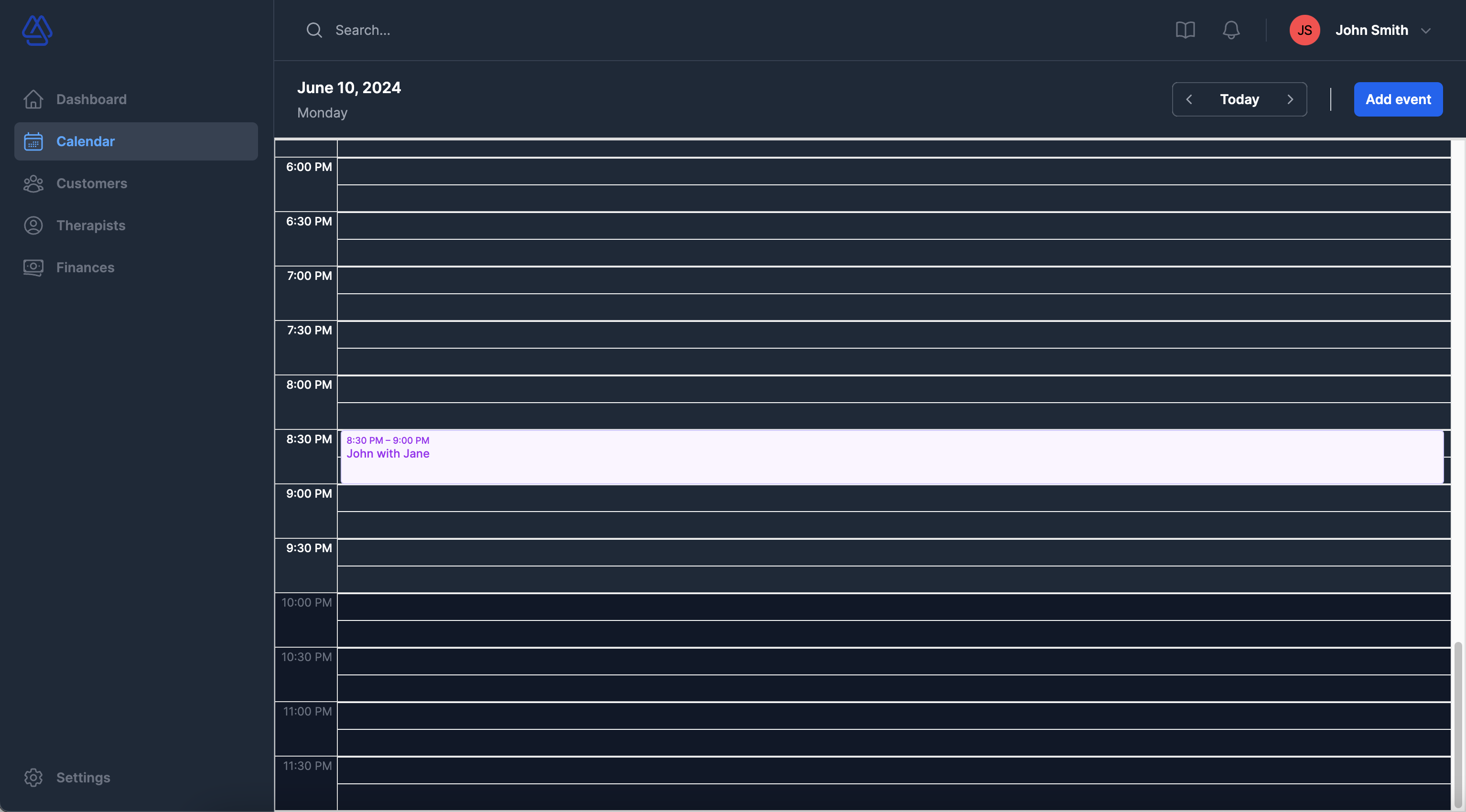1466x812 pixels.
Task: Open the Customers section
Action: [x=92, y=183]
